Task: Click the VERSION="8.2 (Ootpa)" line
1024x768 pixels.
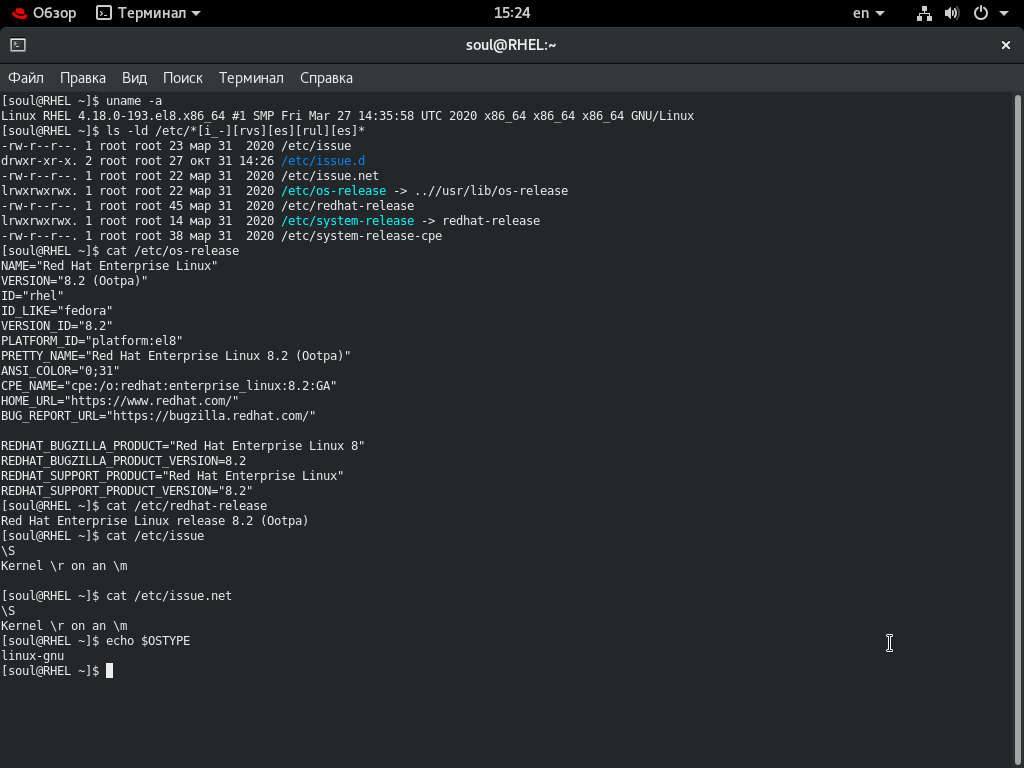Action: click(x=74, y=281)
